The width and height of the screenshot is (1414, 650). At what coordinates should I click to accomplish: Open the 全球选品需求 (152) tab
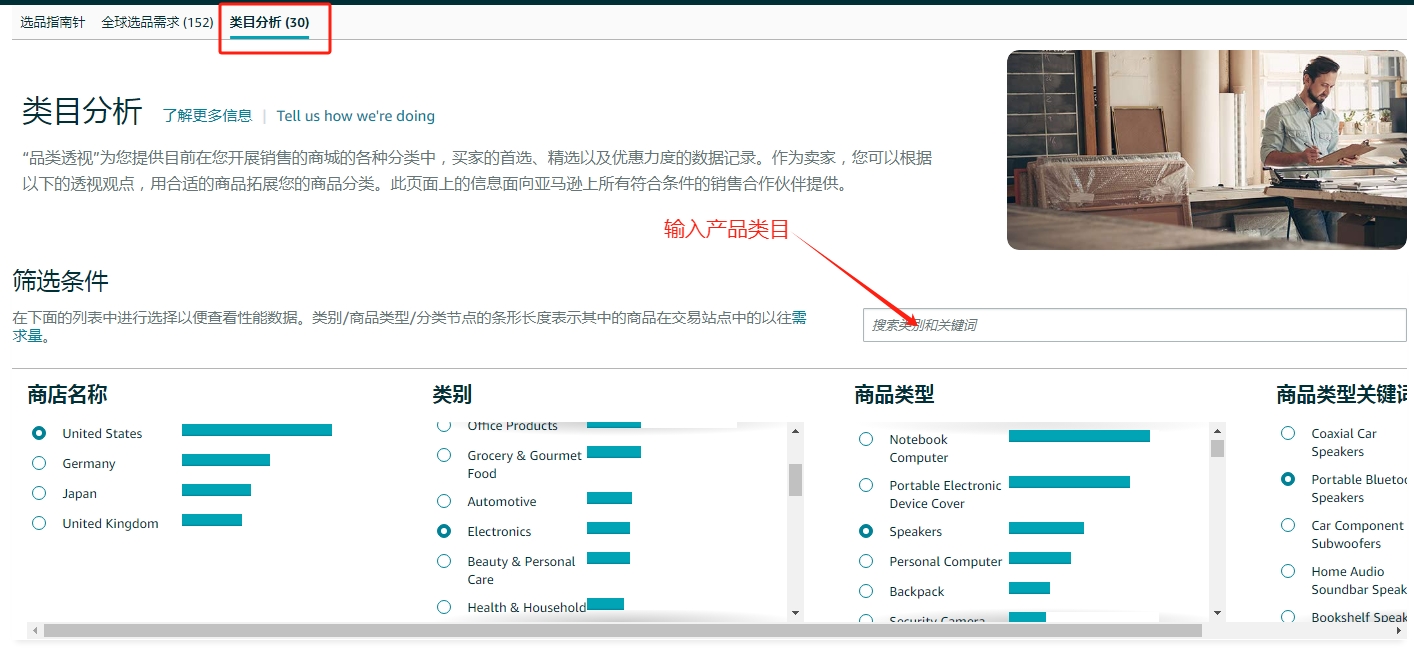coord(157,21)
